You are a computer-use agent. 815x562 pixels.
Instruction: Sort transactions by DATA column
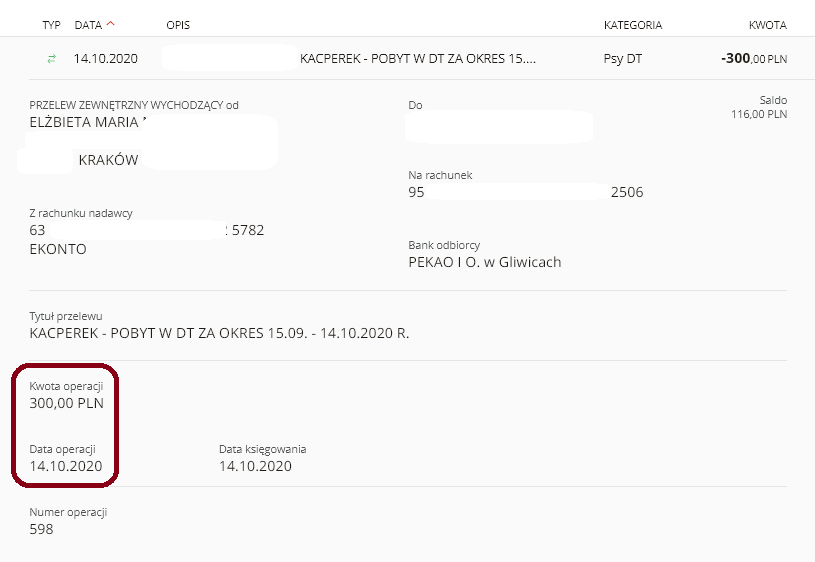click(x=88, y=25)
